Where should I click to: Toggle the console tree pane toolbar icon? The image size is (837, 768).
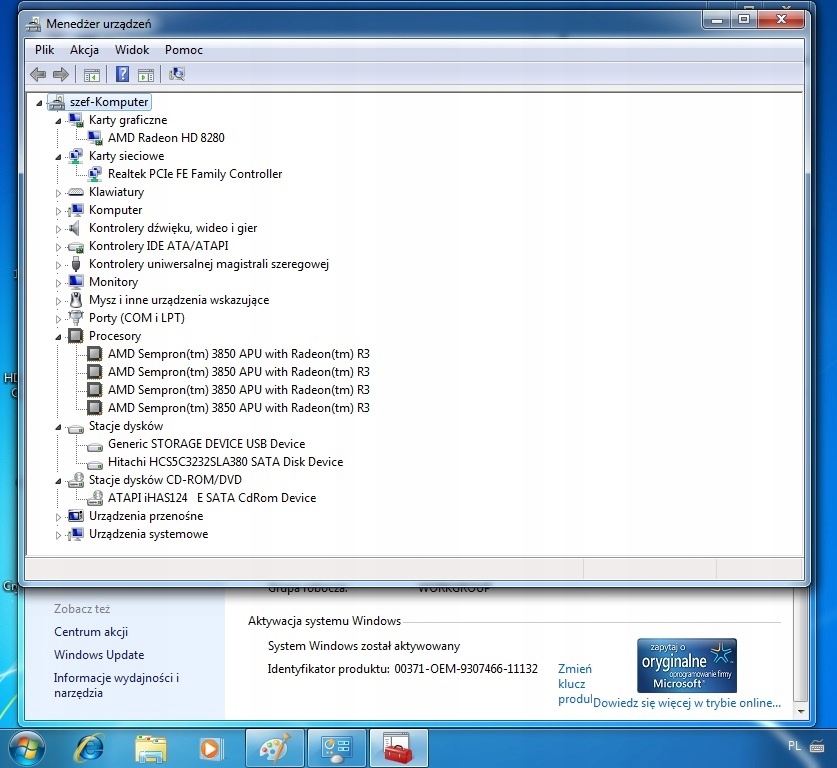point(91,75)
